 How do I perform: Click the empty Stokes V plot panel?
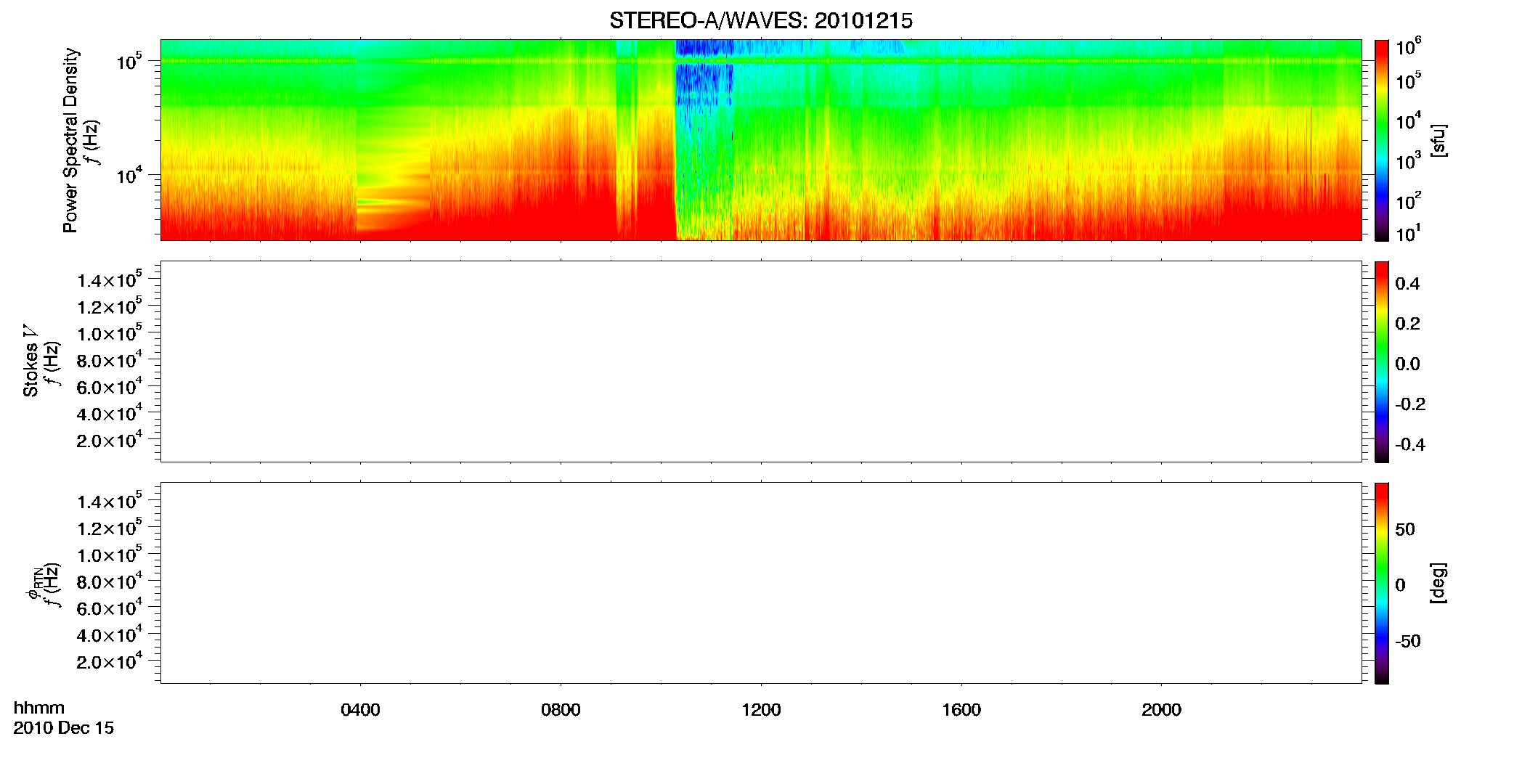click(761, 362)
